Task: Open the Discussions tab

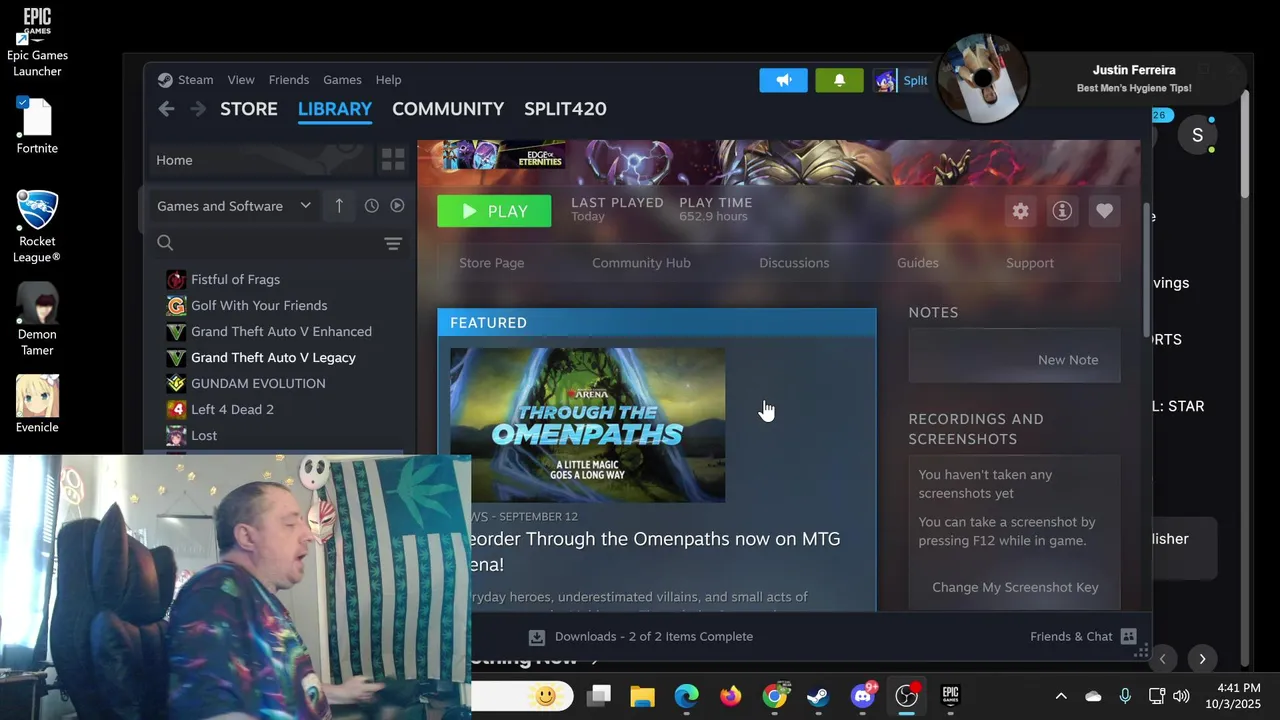Action: (794, 263)
